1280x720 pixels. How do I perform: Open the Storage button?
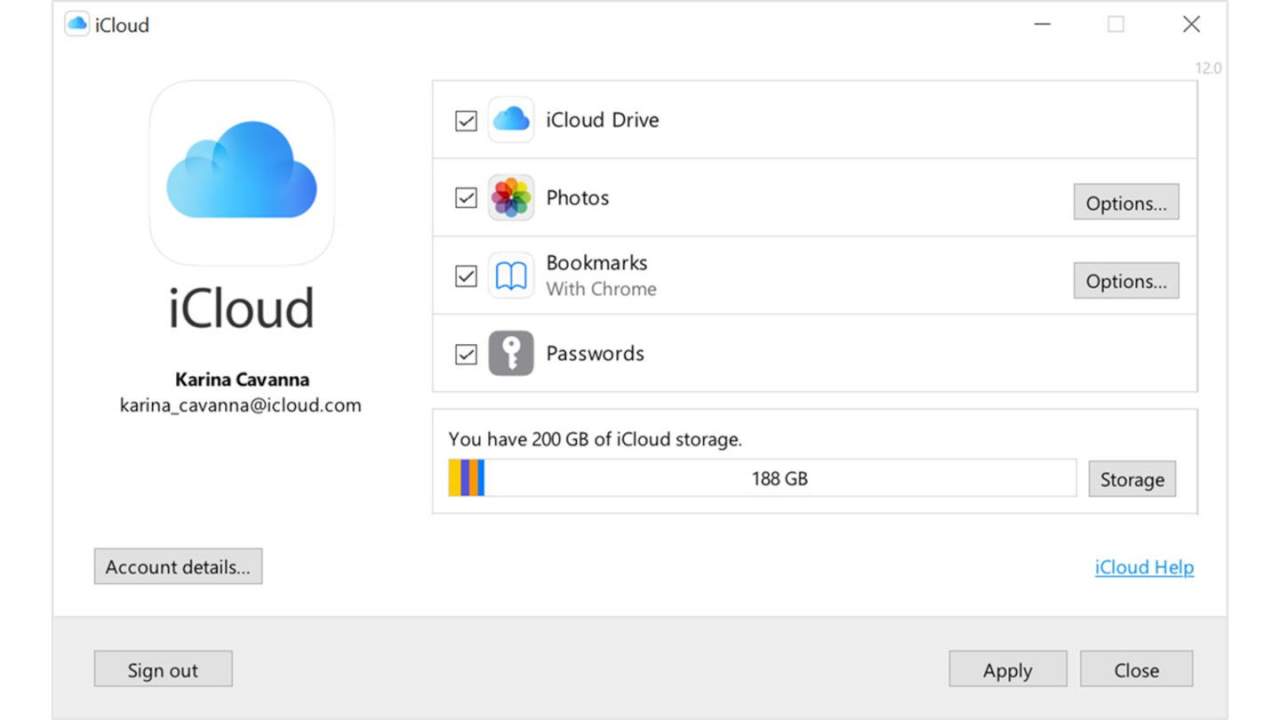click(1132, 479)
